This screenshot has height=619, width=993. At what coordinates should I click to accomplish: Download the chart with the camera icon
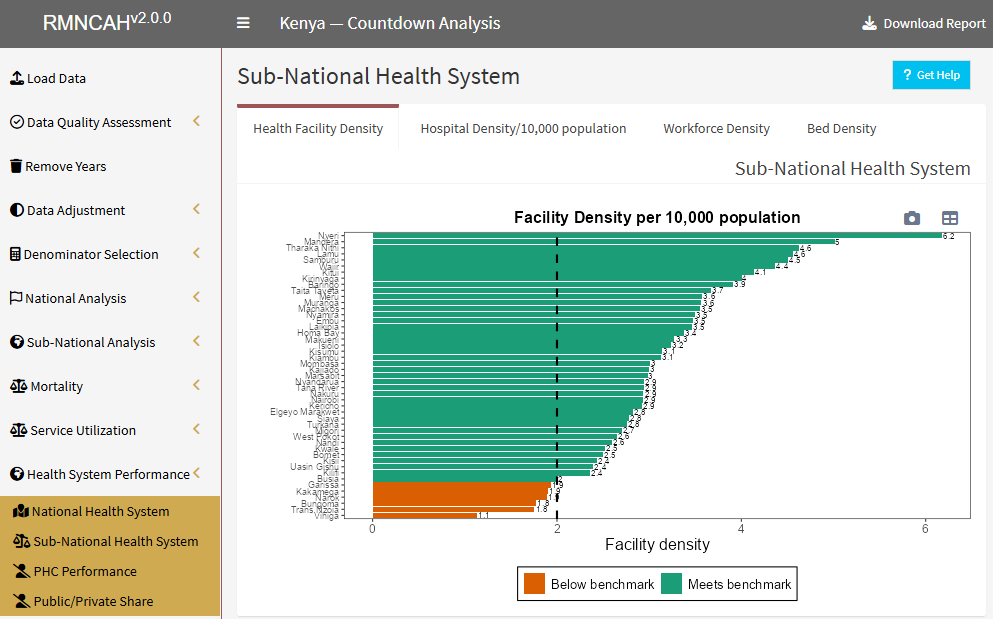pyautogui.click(x=912, y=218)
